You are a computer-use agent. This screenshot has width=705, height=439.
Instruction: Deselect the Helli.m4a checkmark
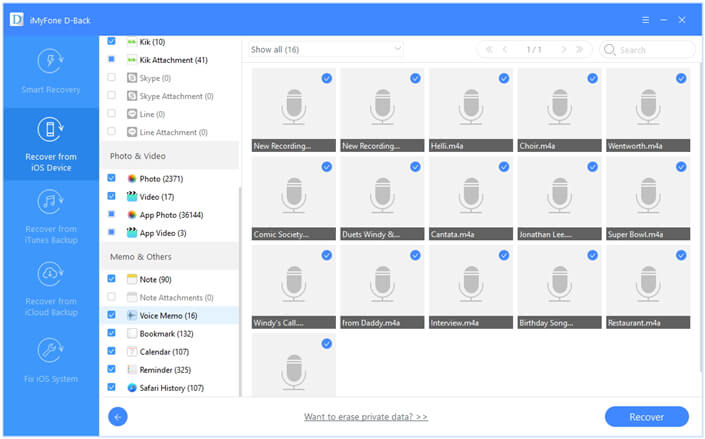(504, 78)
